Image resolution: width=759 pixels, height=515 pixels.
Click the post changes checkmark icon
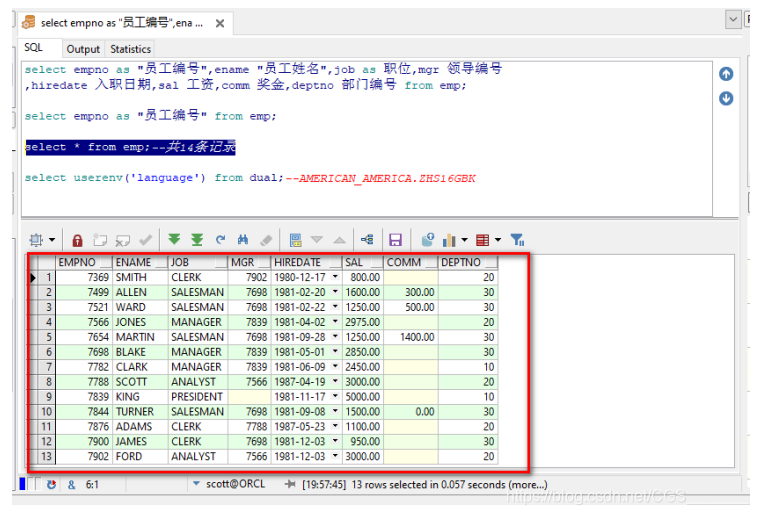[146, 240]
